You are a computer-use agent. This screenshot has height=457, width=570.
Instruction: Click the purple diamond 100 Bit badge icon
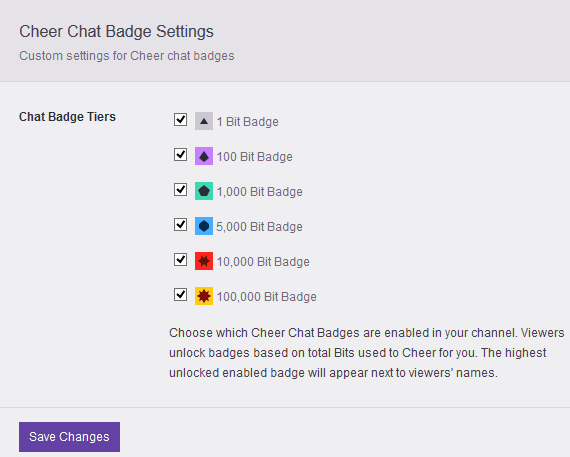(x=204, y=156)
